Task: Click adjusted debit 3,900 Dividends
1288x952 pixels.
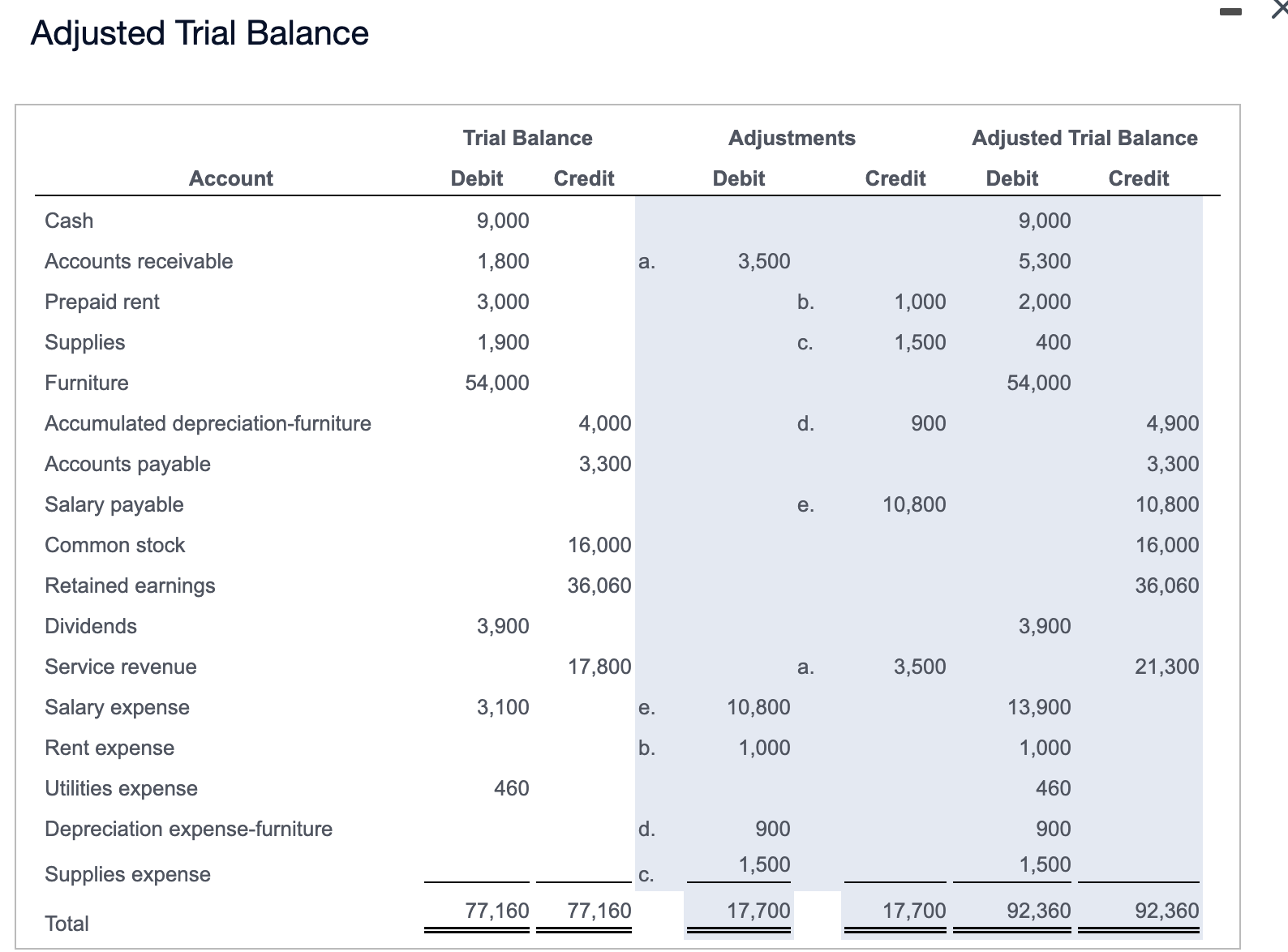Action: pyautogui.click(x=1045, y=626)
